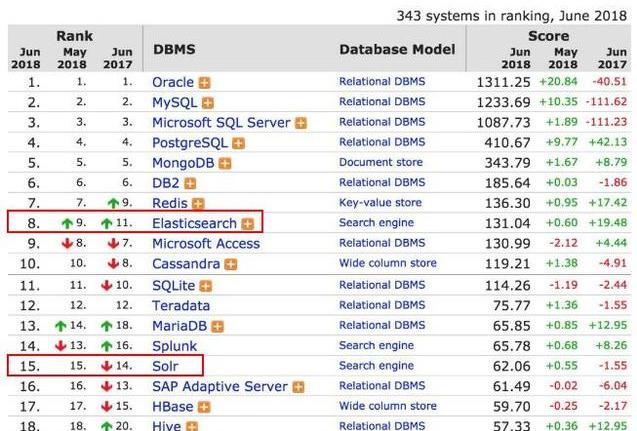
Task: Open the Solr link
Action: (x=165, y=366)
